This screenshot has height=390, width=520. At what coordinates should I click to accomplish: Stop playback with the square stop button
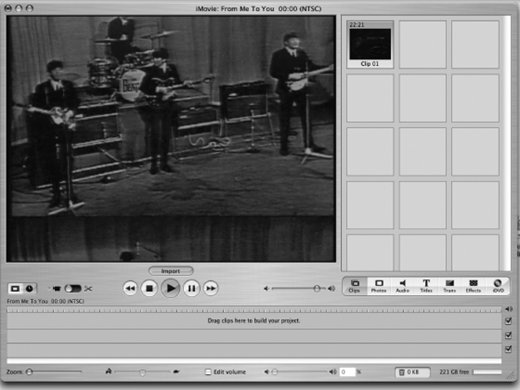tap(149, 288)
